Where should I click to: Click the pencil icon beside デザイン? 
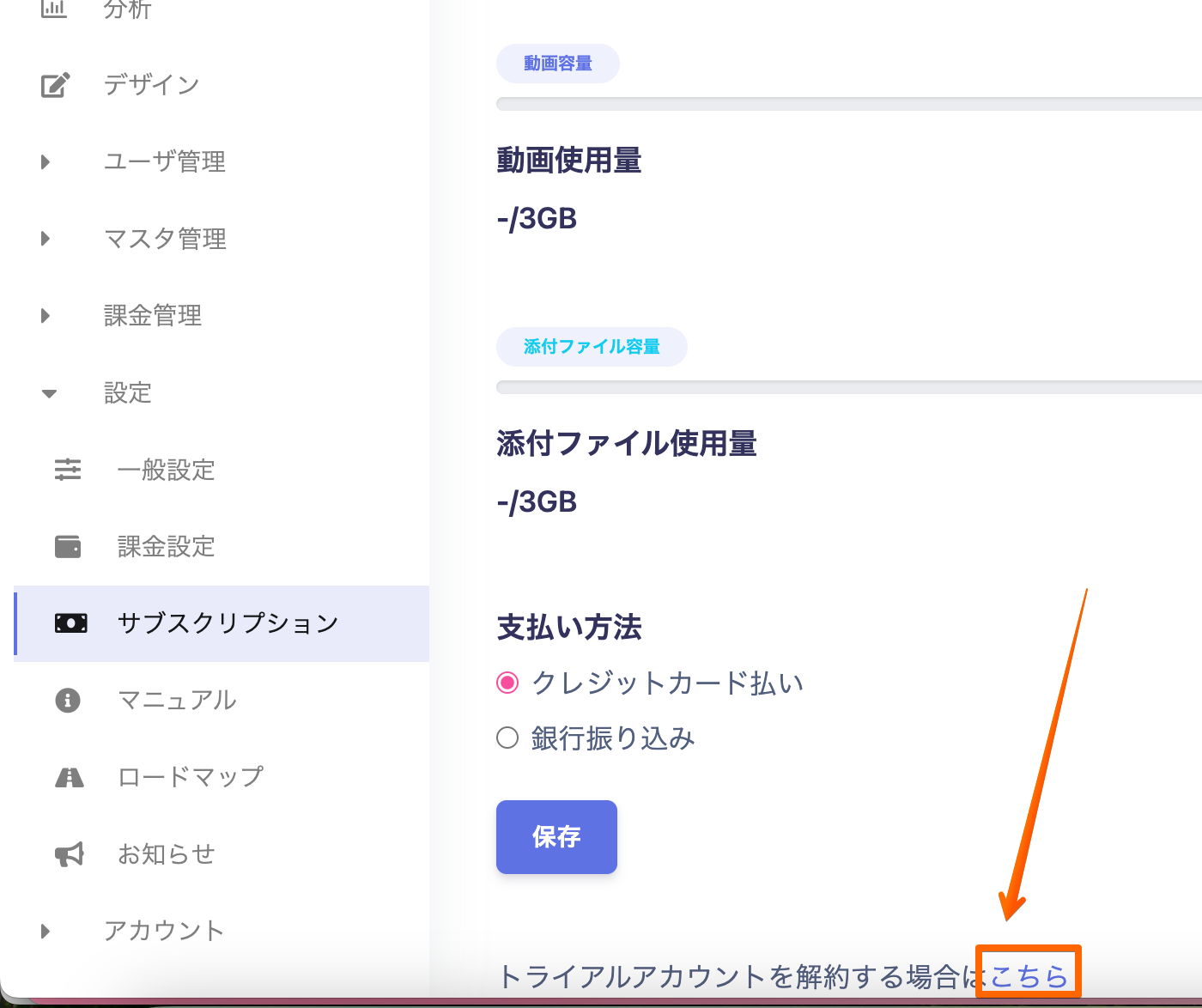(x=55, y=85)
